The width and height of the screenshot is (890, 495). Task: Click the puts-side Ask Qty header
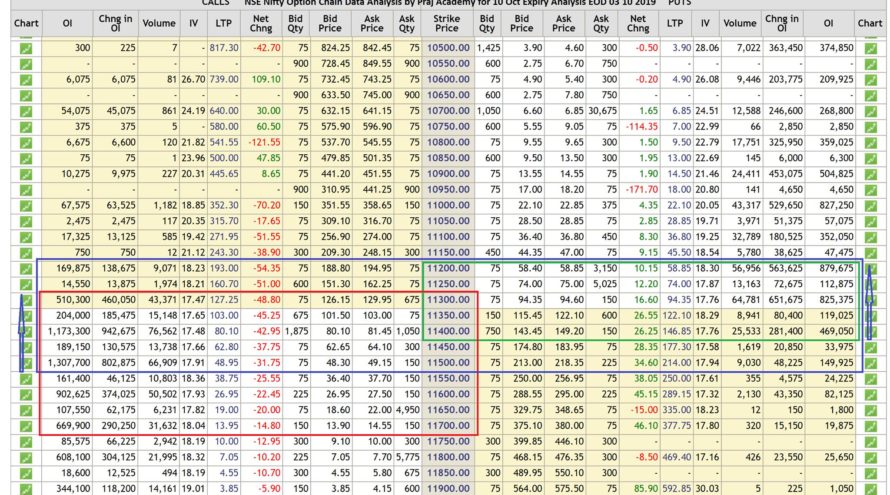601,23
